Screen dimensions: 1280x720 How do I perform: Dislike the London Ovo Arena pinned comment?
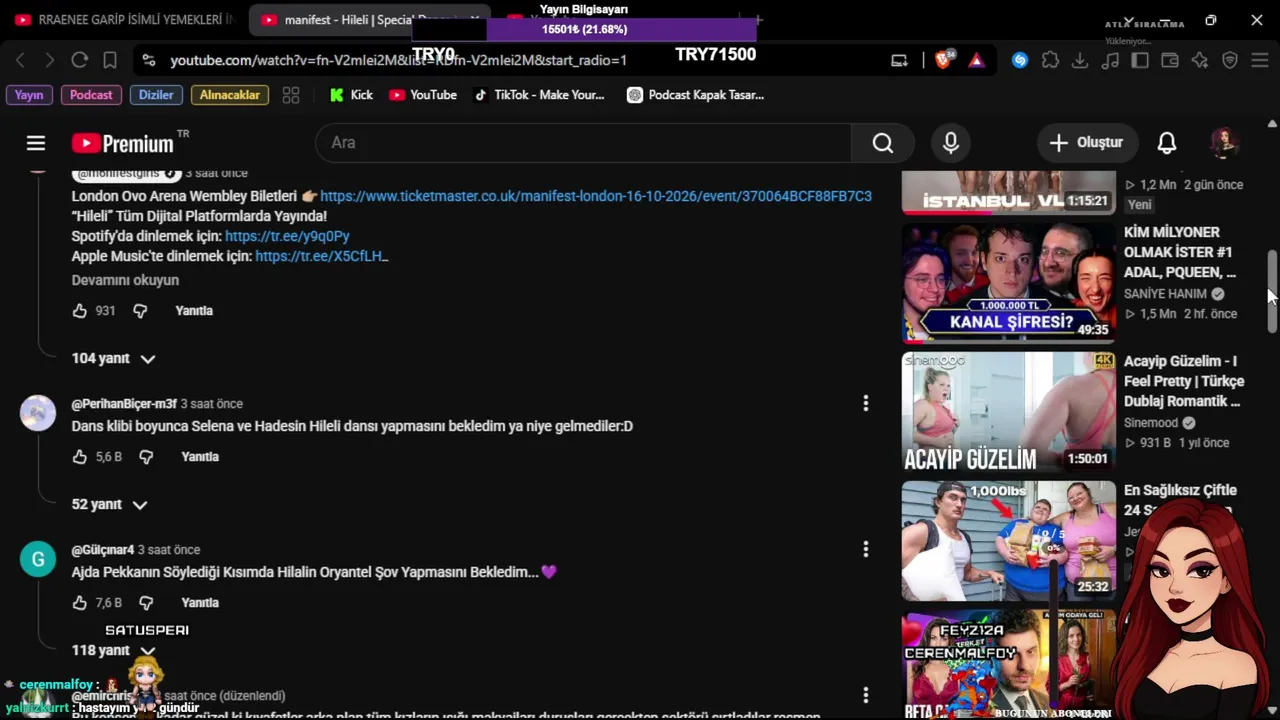pos(140,311)
